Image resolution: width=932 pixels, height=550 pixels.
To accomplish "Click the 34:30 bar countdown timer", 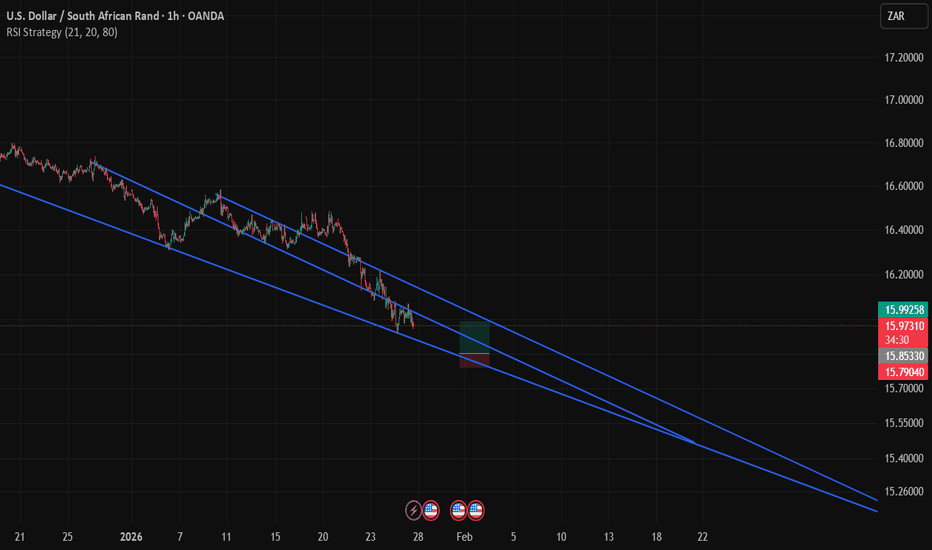I will click(896, 340).
